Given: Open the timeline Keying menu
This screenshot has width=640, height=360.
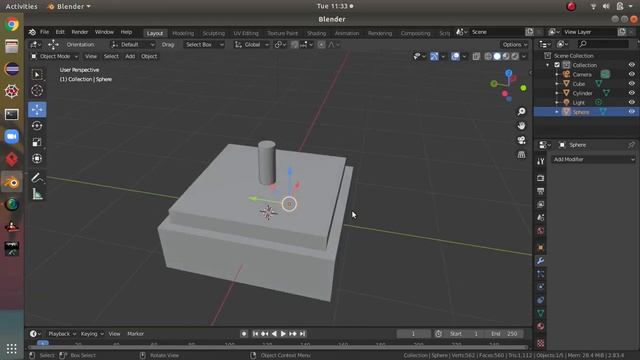Looking at the screenshot, I should [92, 334].
